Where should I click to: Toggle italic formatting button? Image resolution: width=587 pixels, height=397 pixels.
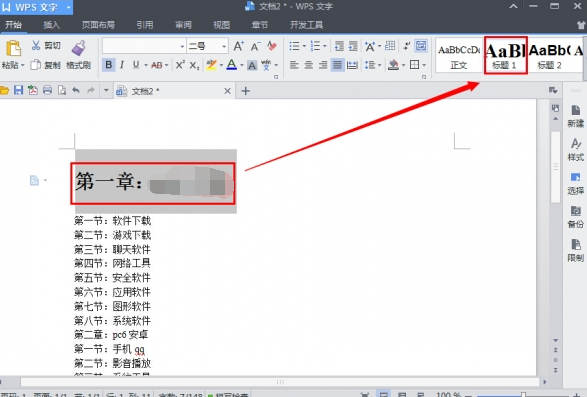pos(122,65)
